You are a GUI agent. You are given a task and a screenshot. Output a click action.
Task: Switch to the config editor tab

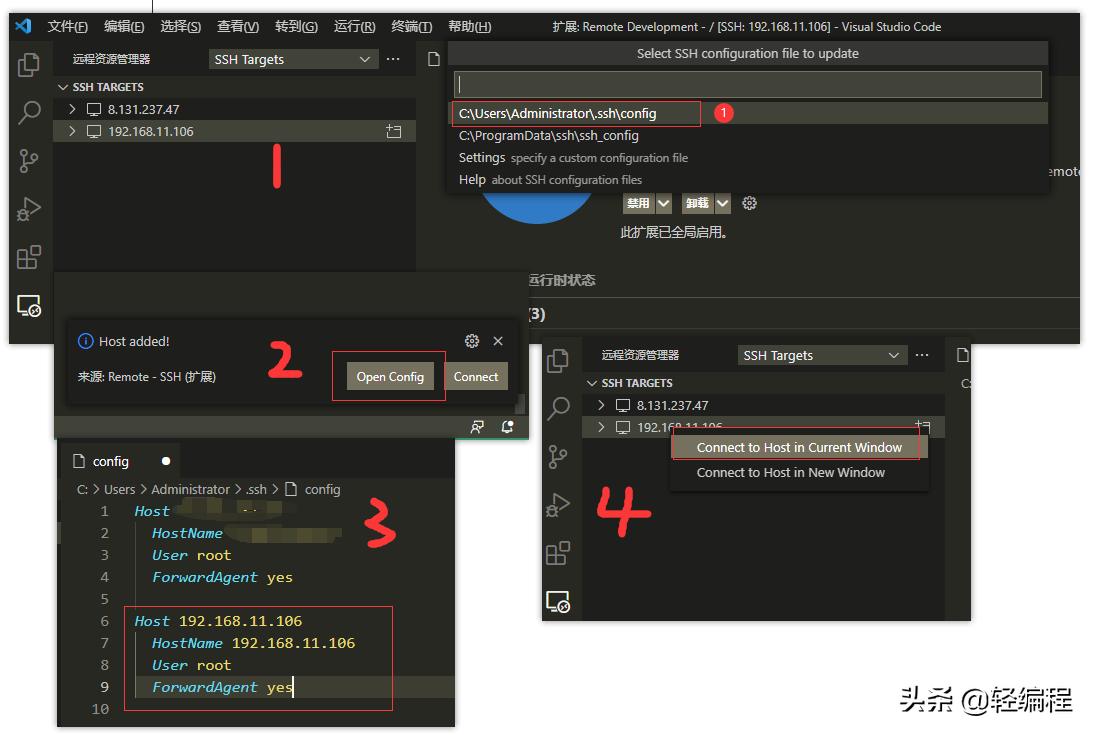[x=120, y=461]
